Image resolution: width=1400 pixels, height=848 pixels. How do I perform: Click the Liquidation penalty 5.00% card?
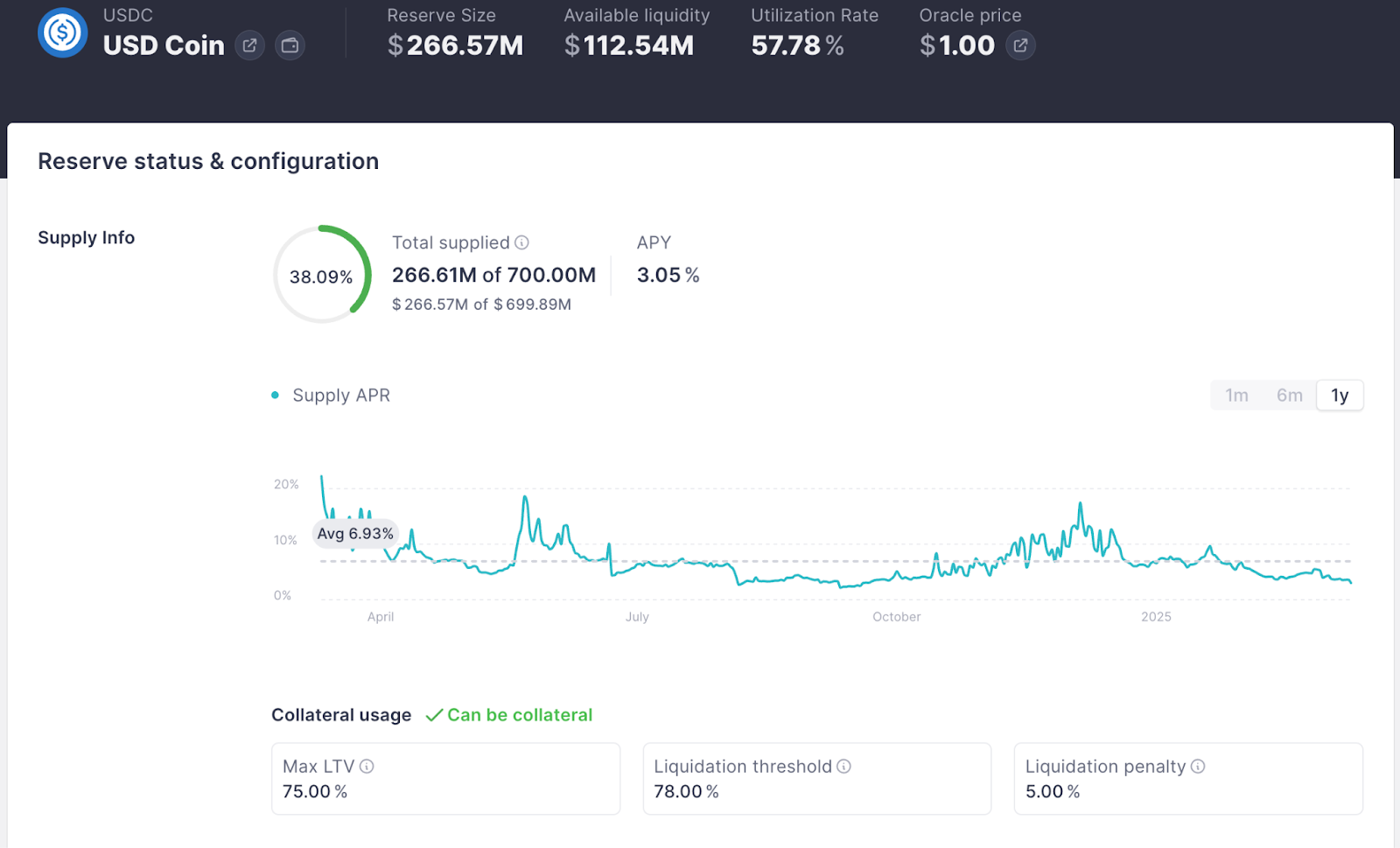[1187, 779]
